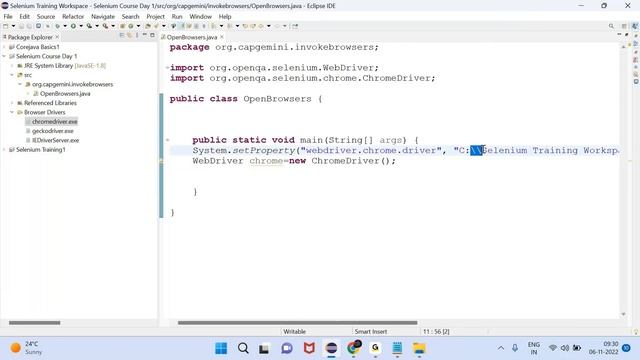Show hidden system tray icons

click(x=501, y=348)
